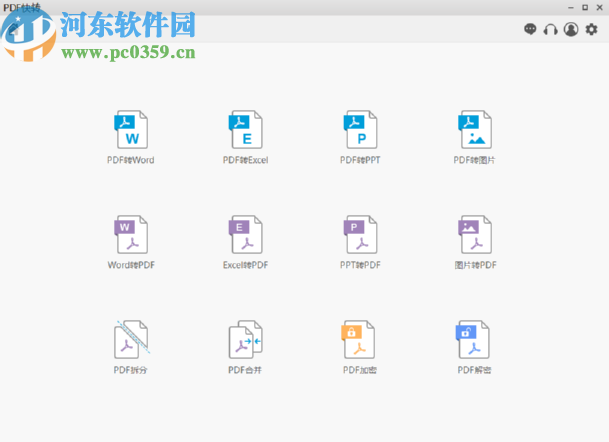Open the Word转PDF conversion icon
Screen dimensions: 609x442
click(x=131, y=235)
